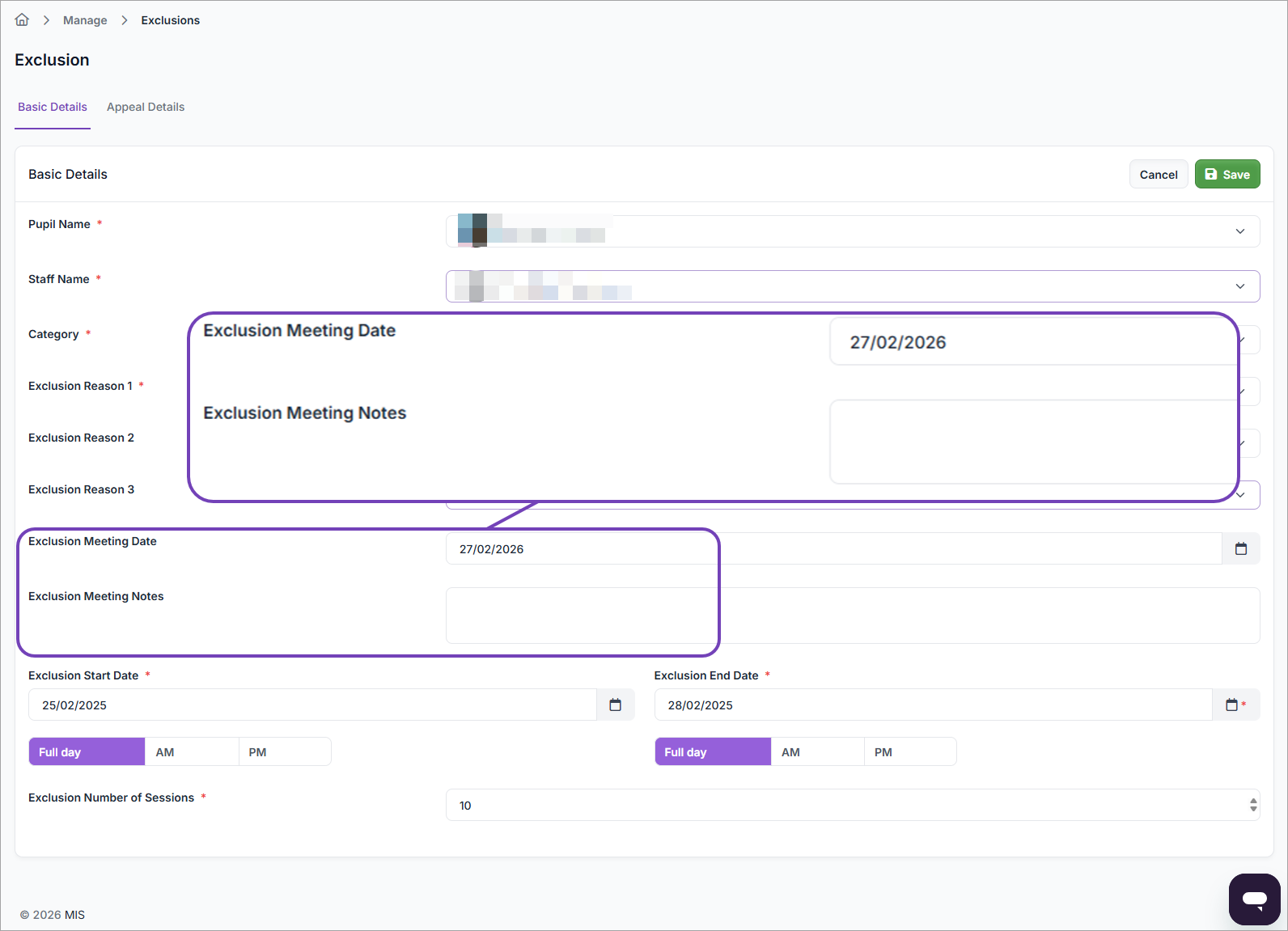This screenshot has height=931, width=1288.
Task: Click the Exclusion Start Date input field
Action: pyautogui.click(x=312, y=705)
